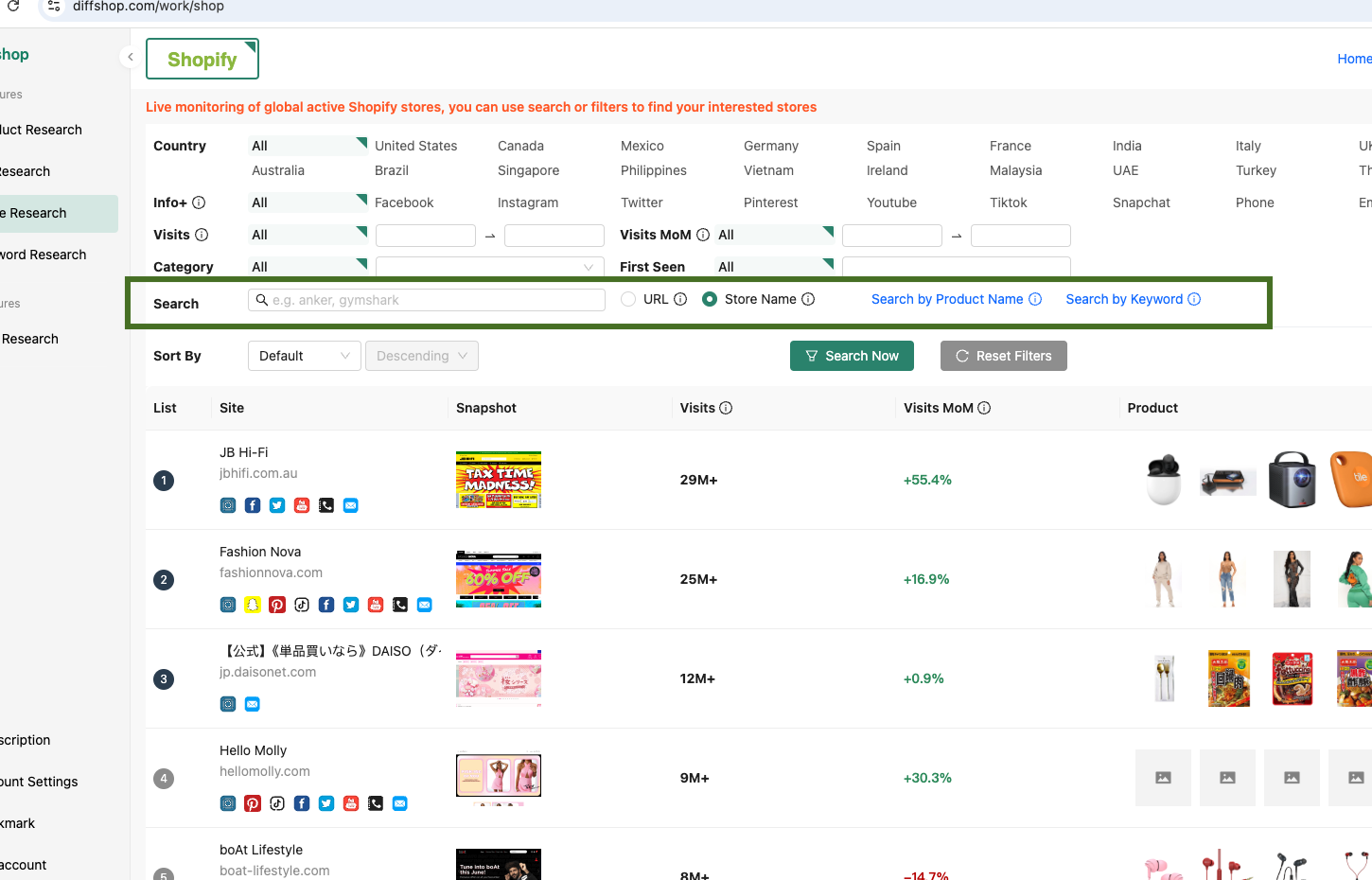Click the Search by Product Name link

949,298
